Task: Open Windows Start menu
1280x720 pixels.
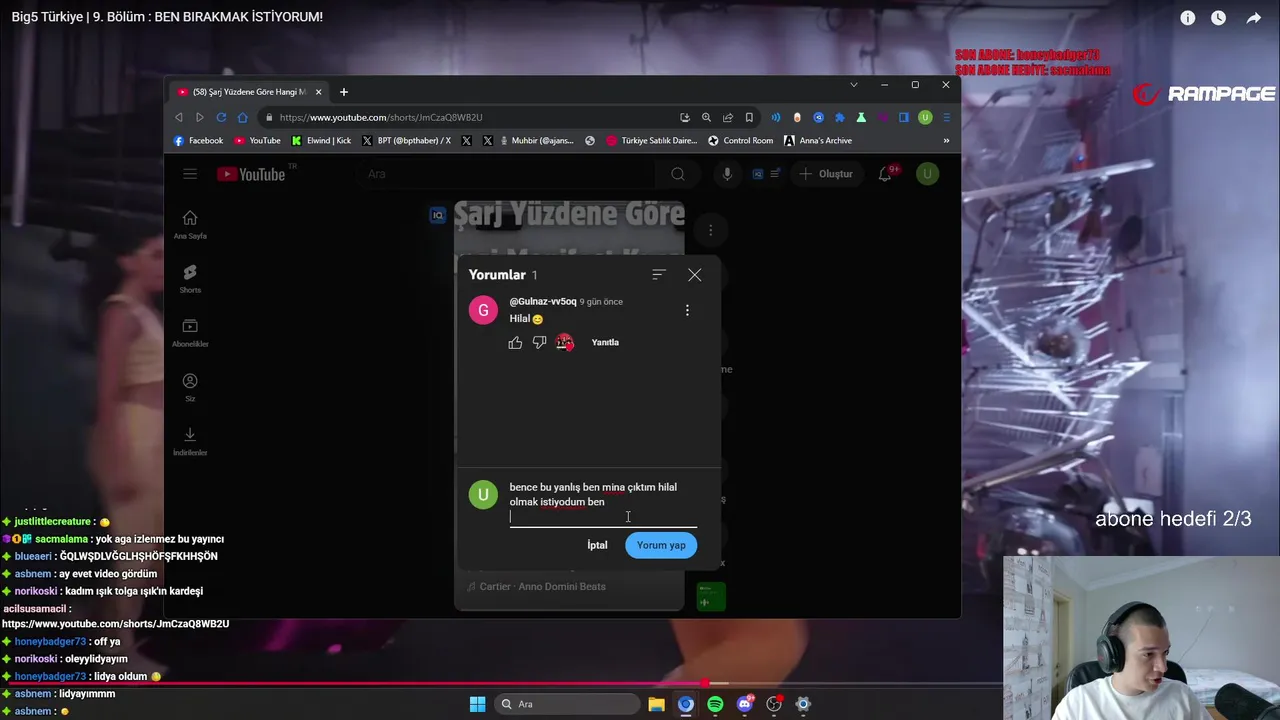Action: 477,704
